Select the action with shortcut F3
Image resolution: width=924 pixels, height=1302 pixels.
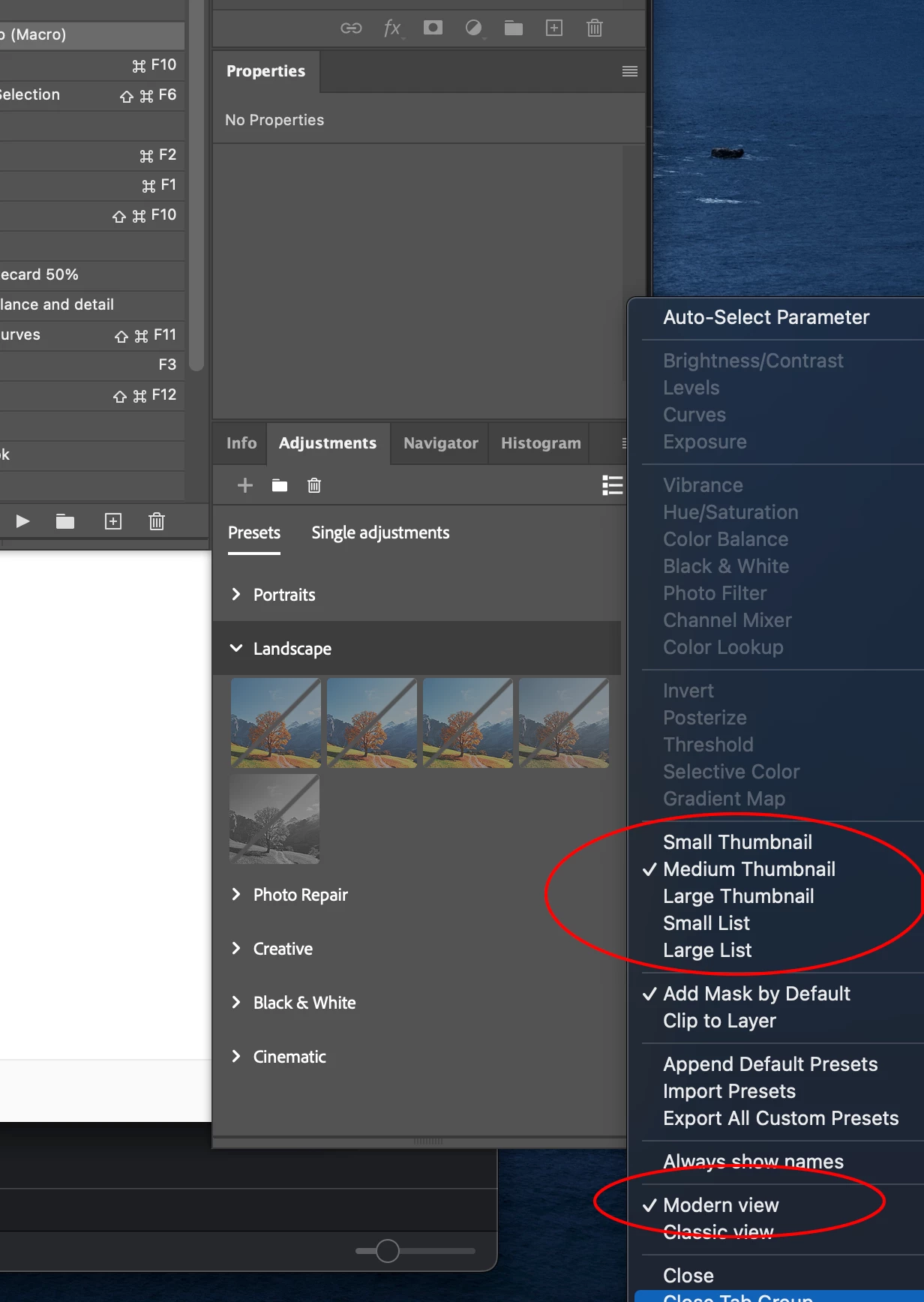pos(92,364)
